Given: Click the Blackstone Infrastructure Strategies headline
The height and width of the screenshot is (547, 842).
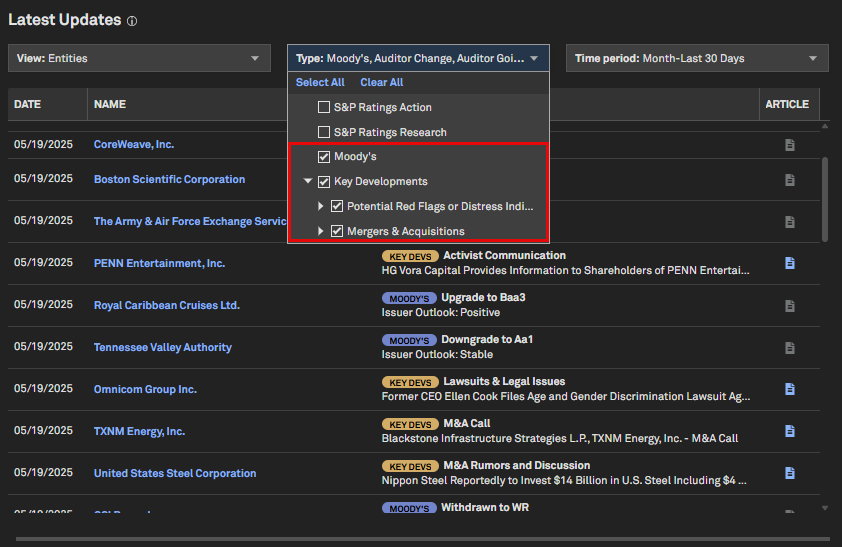Looking at the screenshot, I should coord(560,439).
